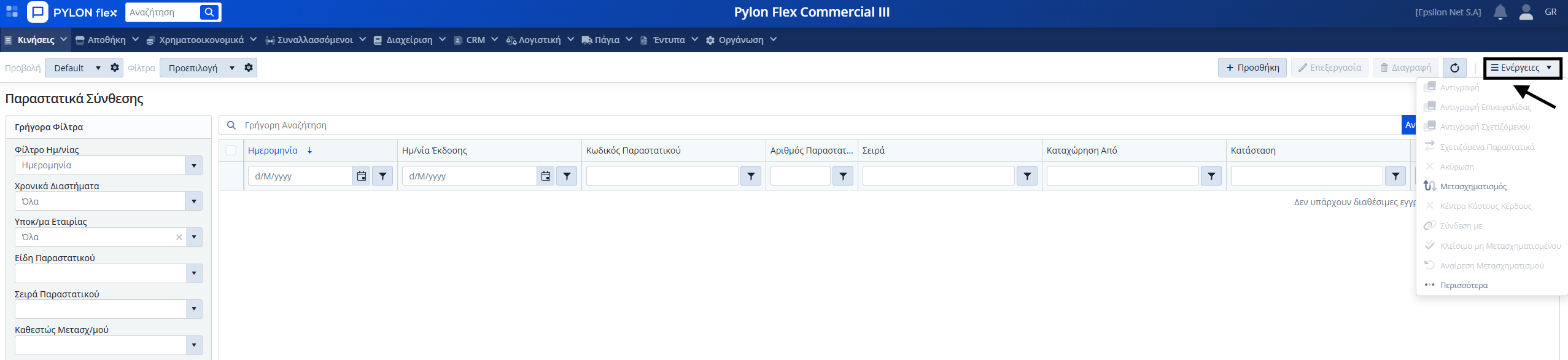Open the Είδη Παραστατικού dropdown
This screenshot has height=360, width=1568.
point(194,273)
